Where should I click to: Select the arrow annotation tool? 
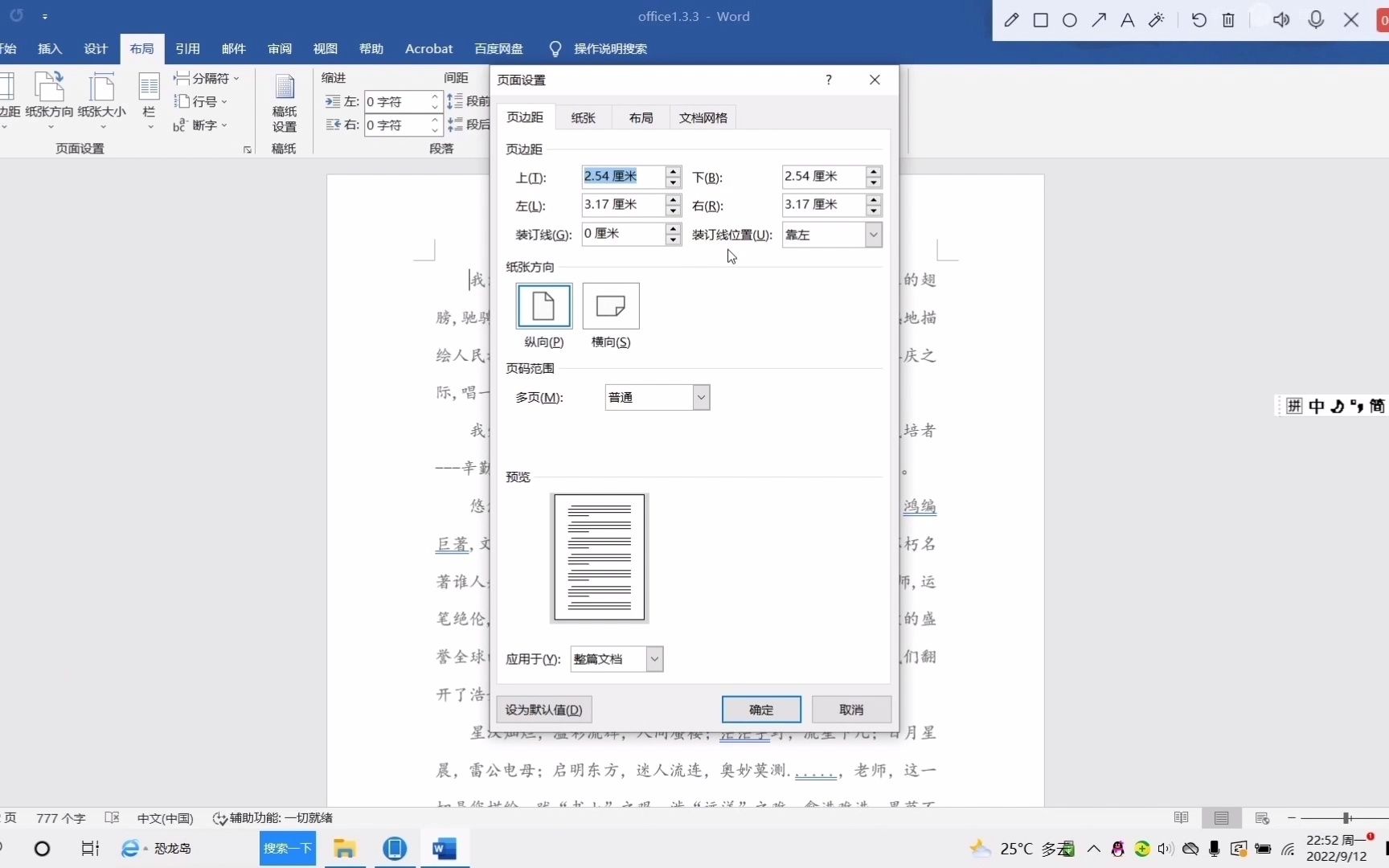pos(1099,20)
